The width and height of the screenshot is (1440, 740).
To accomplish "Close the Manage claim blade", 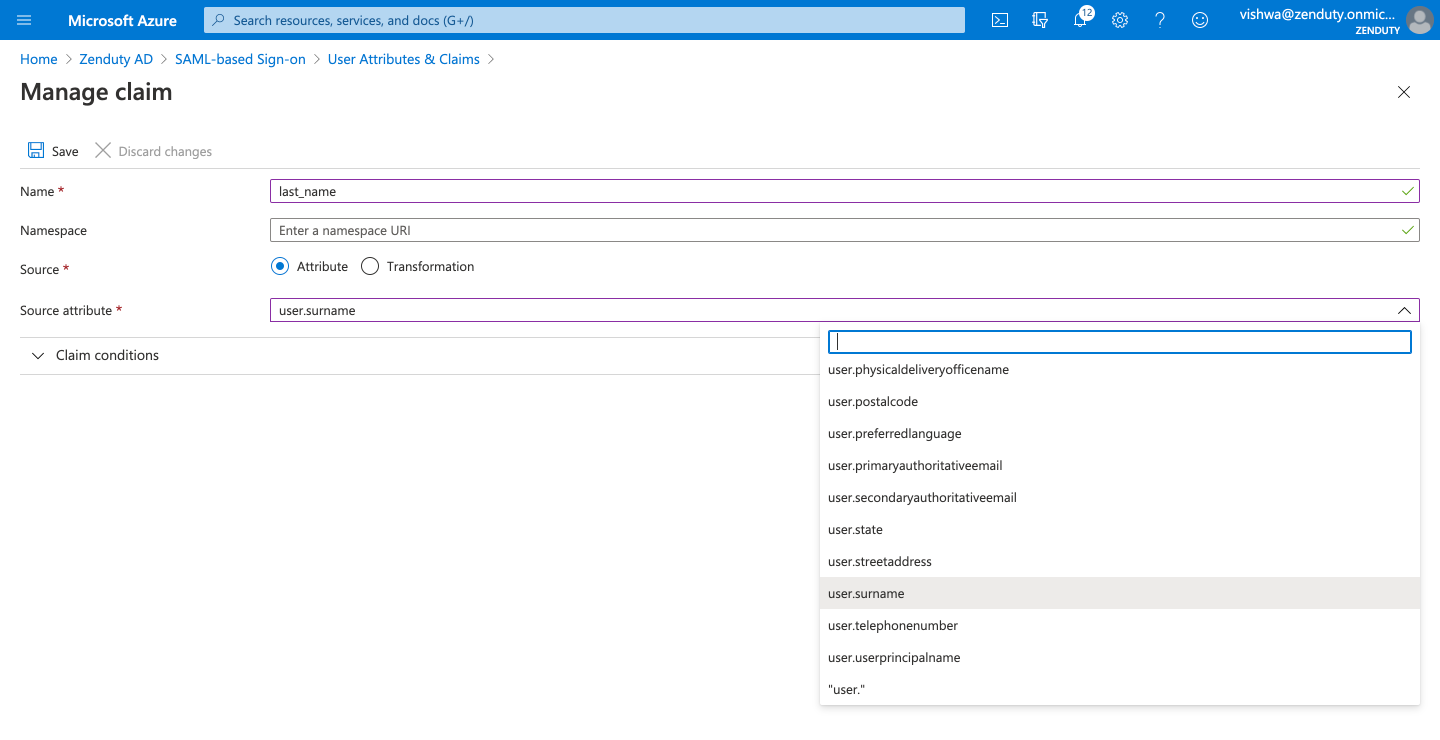I will coord(1404,92).
